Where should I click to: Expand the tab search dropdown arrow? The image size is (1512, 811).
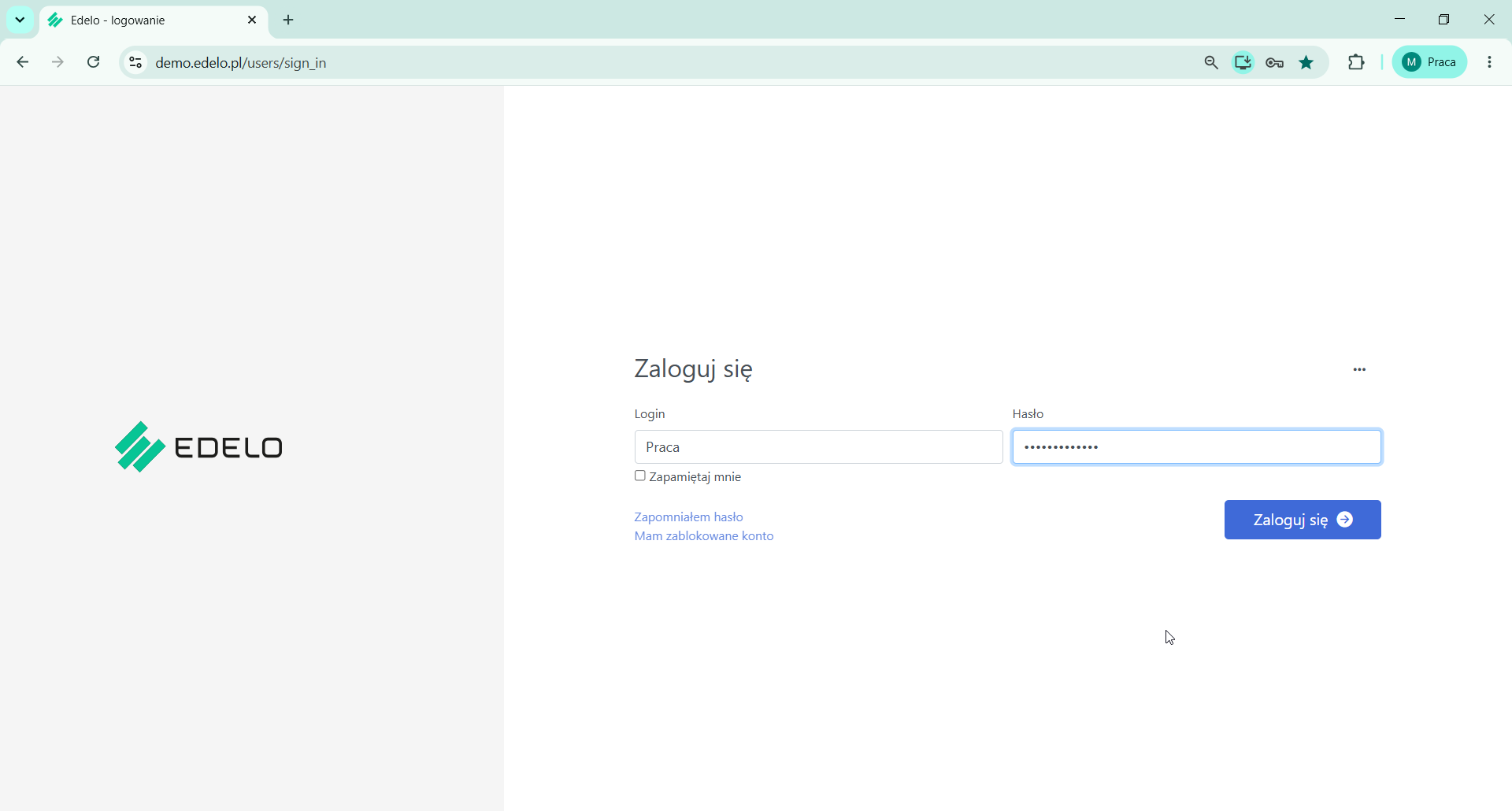20,20
